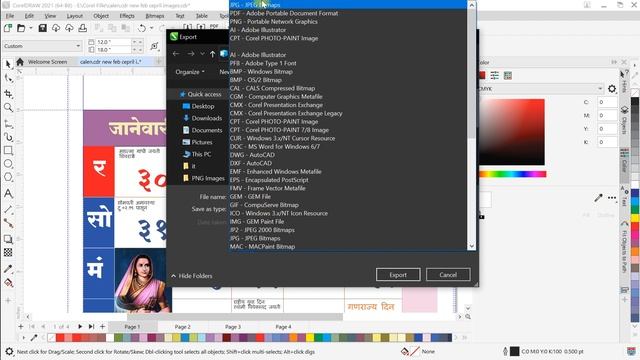The image size is (640, 360).
Task: Select the Pick tool in the toolbox
Action: (8, 64)
